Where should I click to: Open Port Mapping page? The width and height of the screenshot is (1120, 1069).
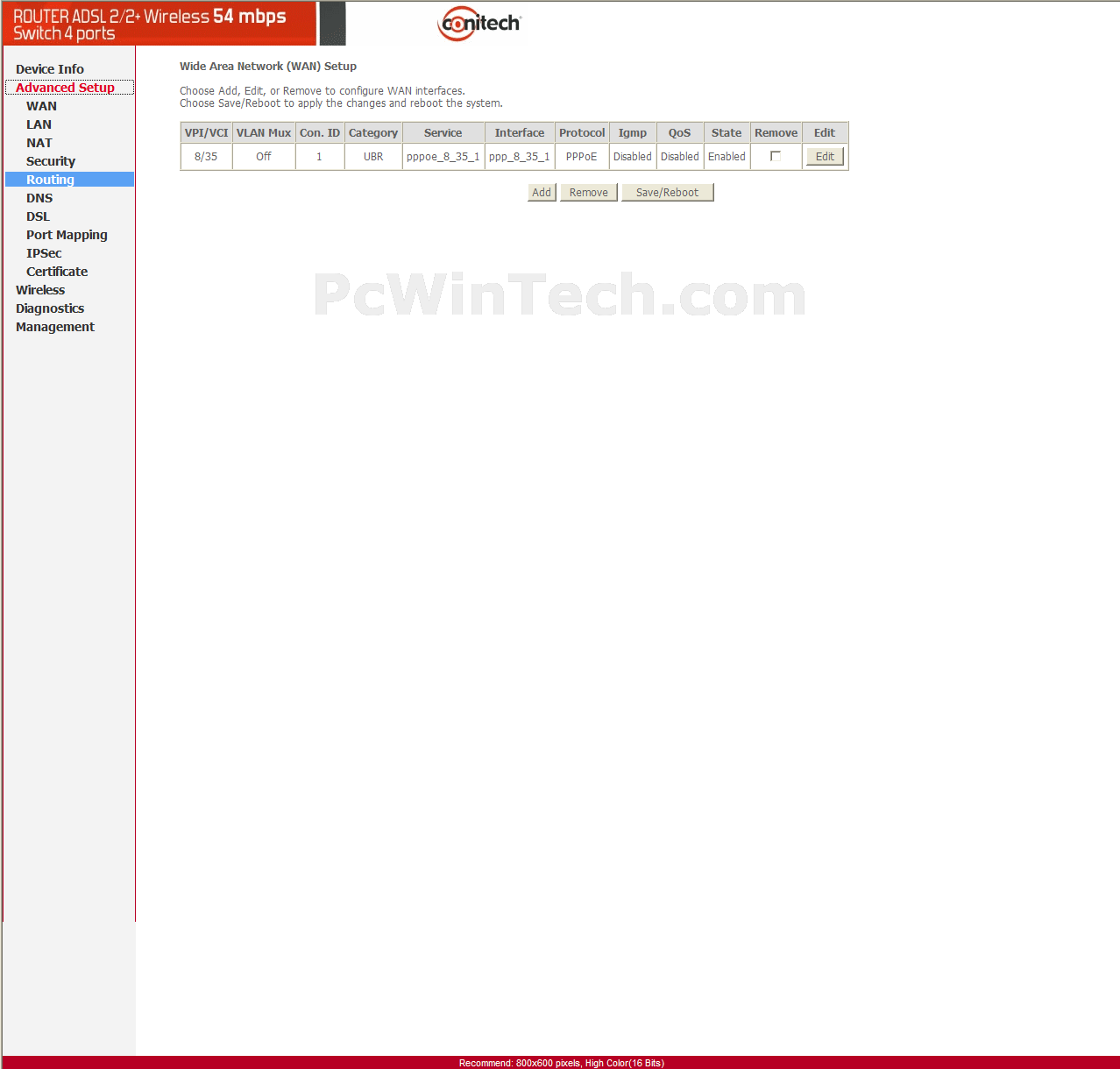coord(67,235)
